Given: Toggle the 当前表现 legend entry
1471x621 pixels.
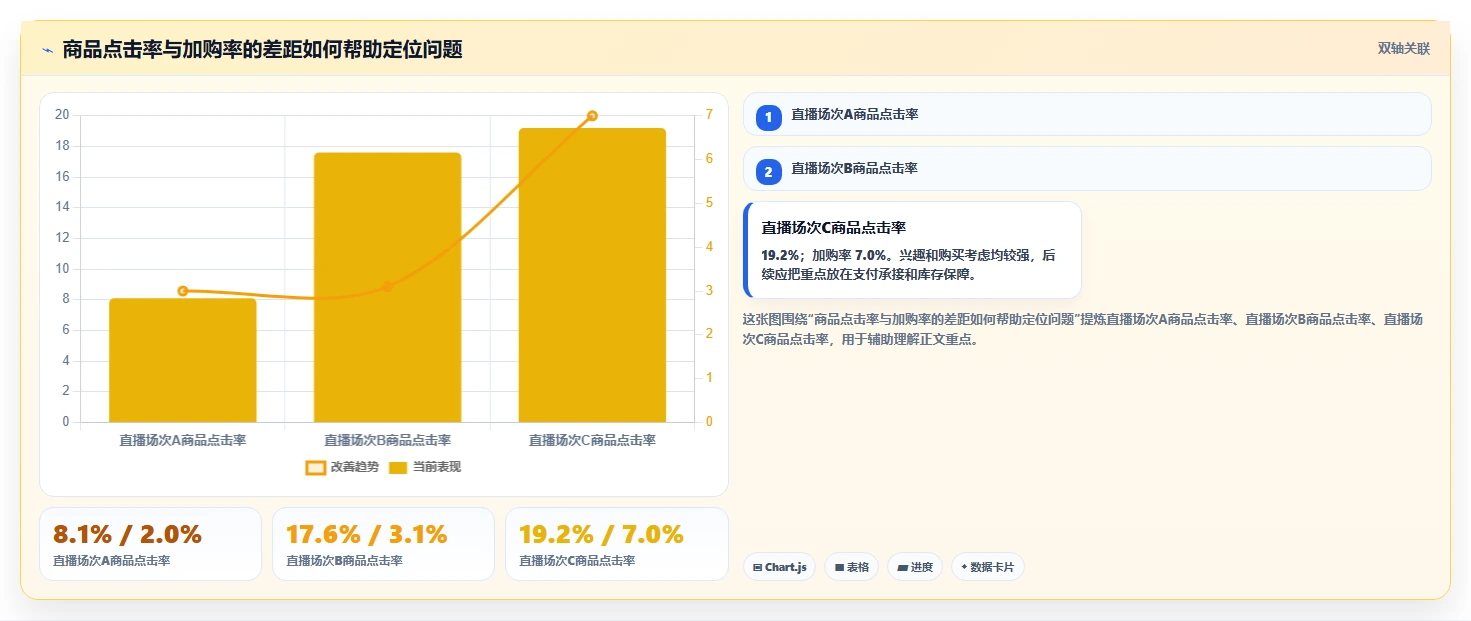Looking at the screenshot, I should click(424, 467).
